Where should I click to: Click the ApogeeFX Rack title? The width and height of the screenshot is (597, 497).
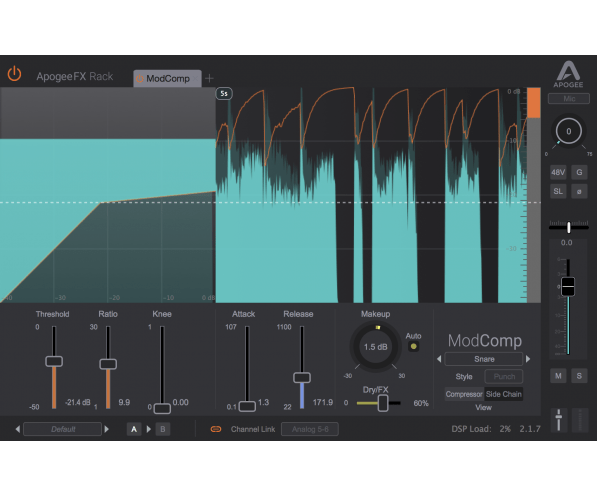click(x=75, y=77)
